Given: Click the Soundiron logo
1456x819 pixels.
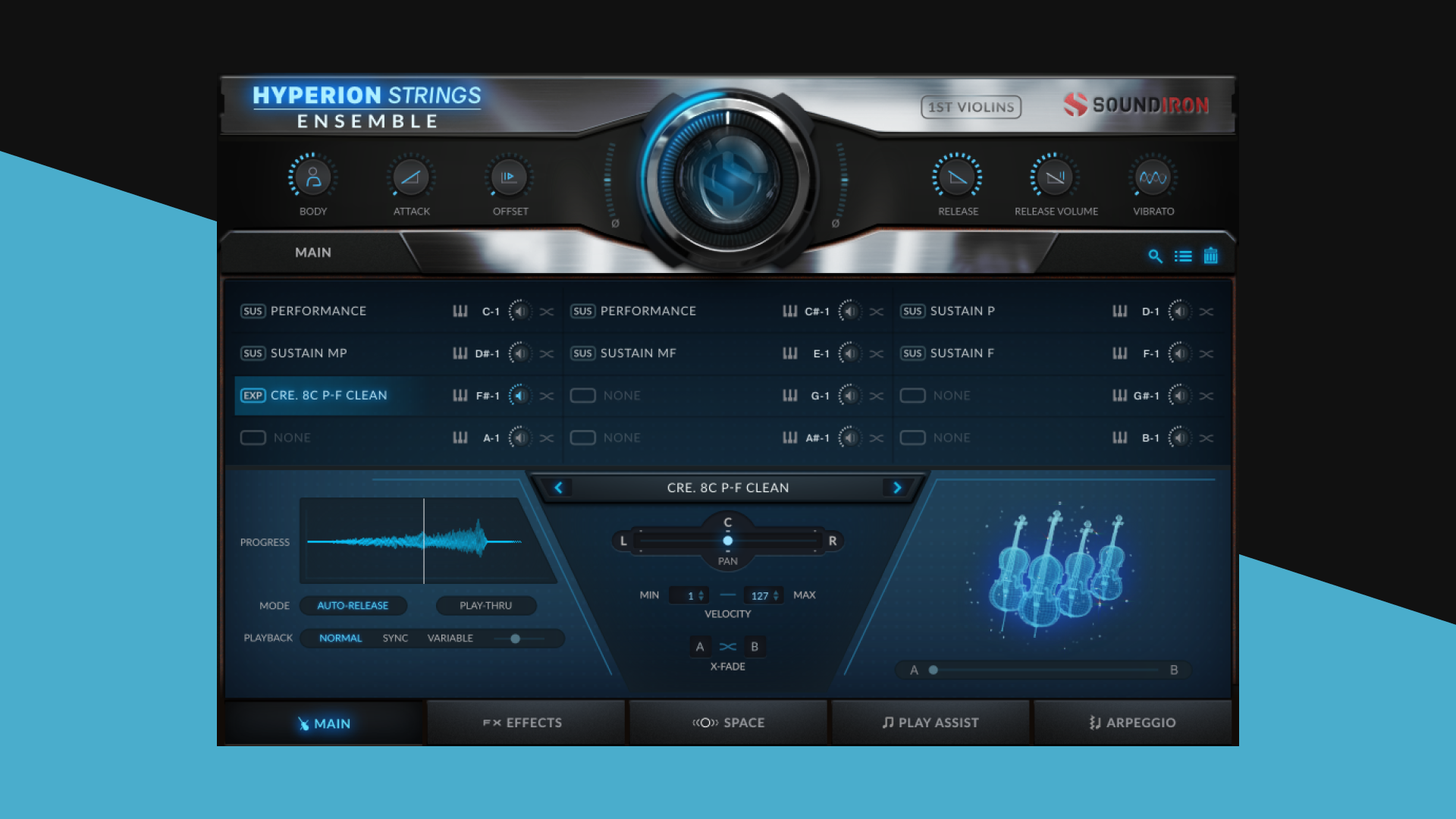Looking at the screenshot, I should click(1136, 105).
